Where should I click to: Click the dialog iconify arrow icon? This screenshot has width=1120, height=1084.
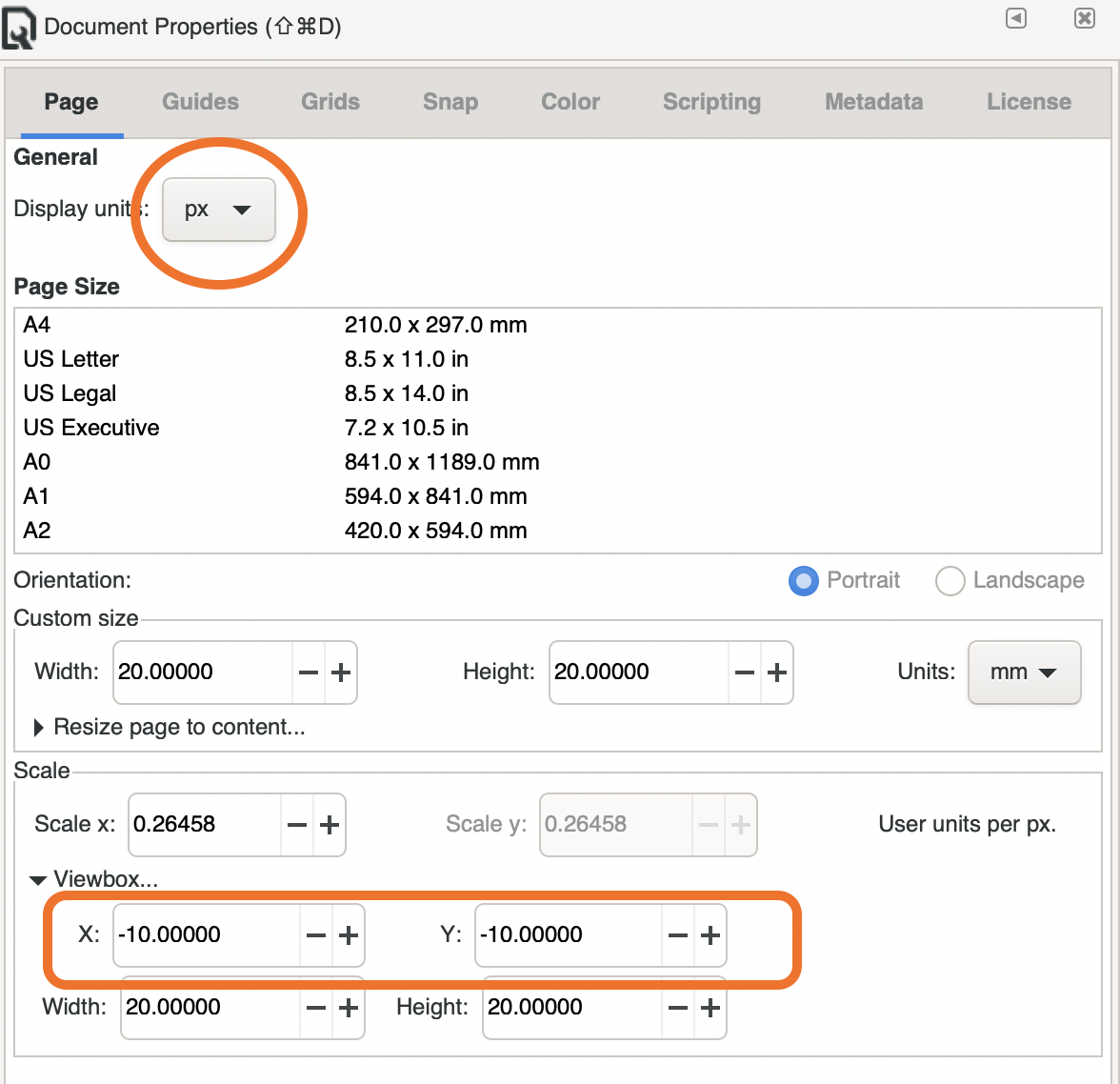[x=1016, y=19]
